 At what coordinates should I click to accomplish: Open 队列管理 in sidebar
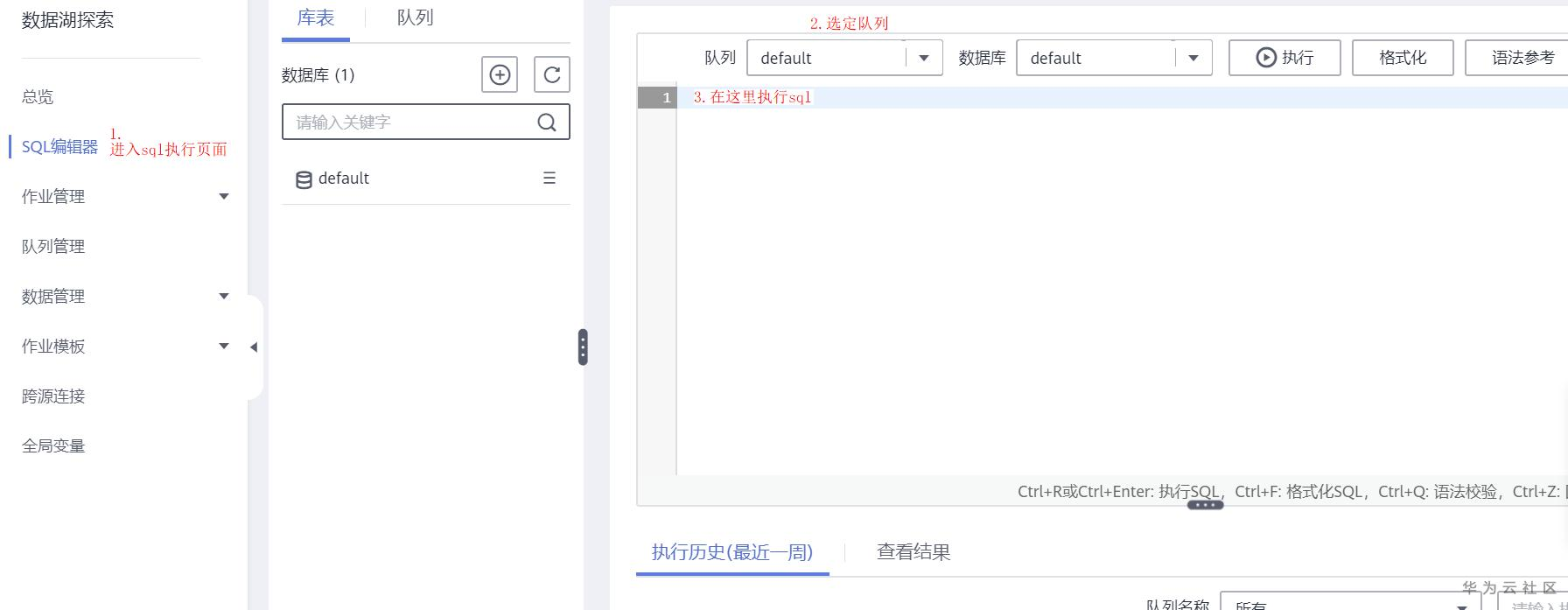pyautogui.click(x=53, y=246)
